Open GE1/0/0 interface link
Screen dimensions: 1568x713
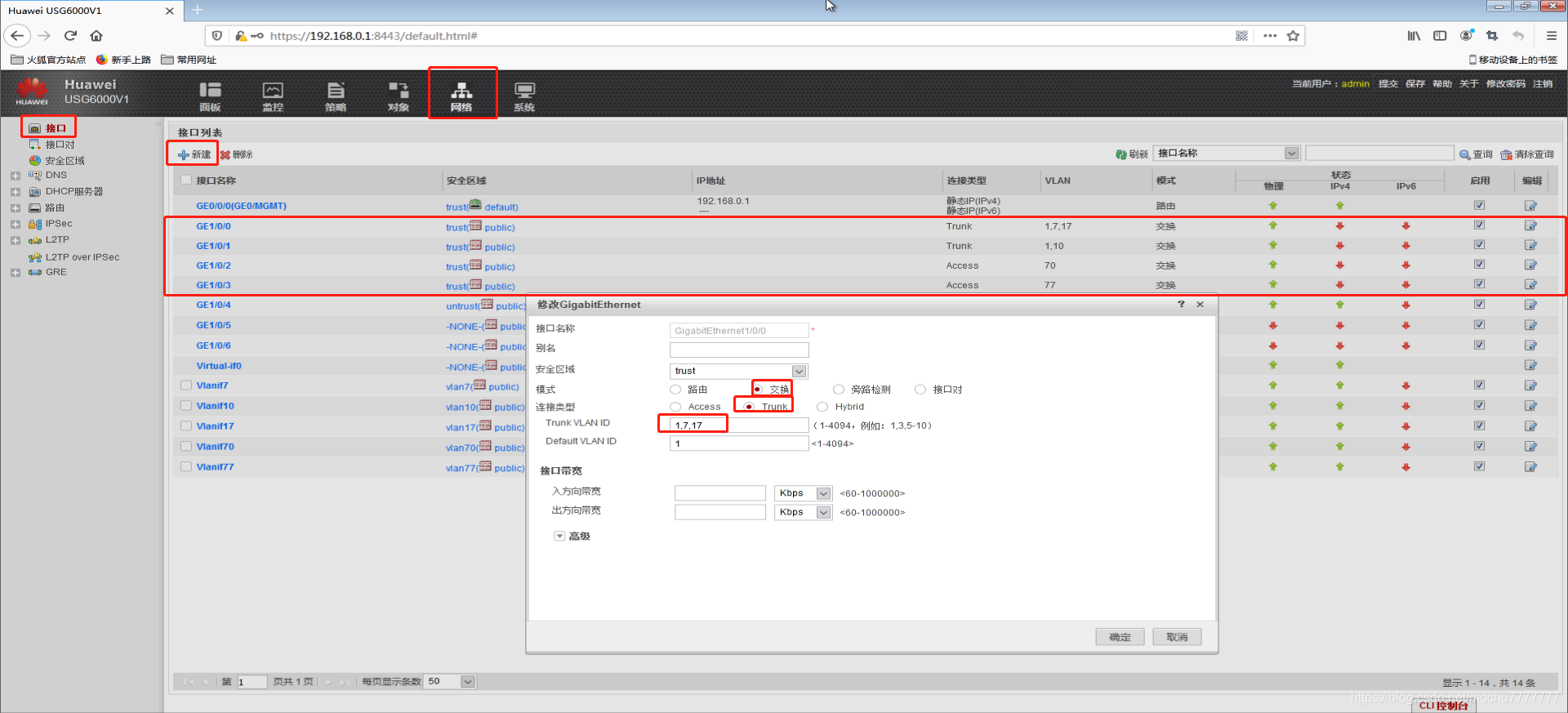[x=213, y=226]
